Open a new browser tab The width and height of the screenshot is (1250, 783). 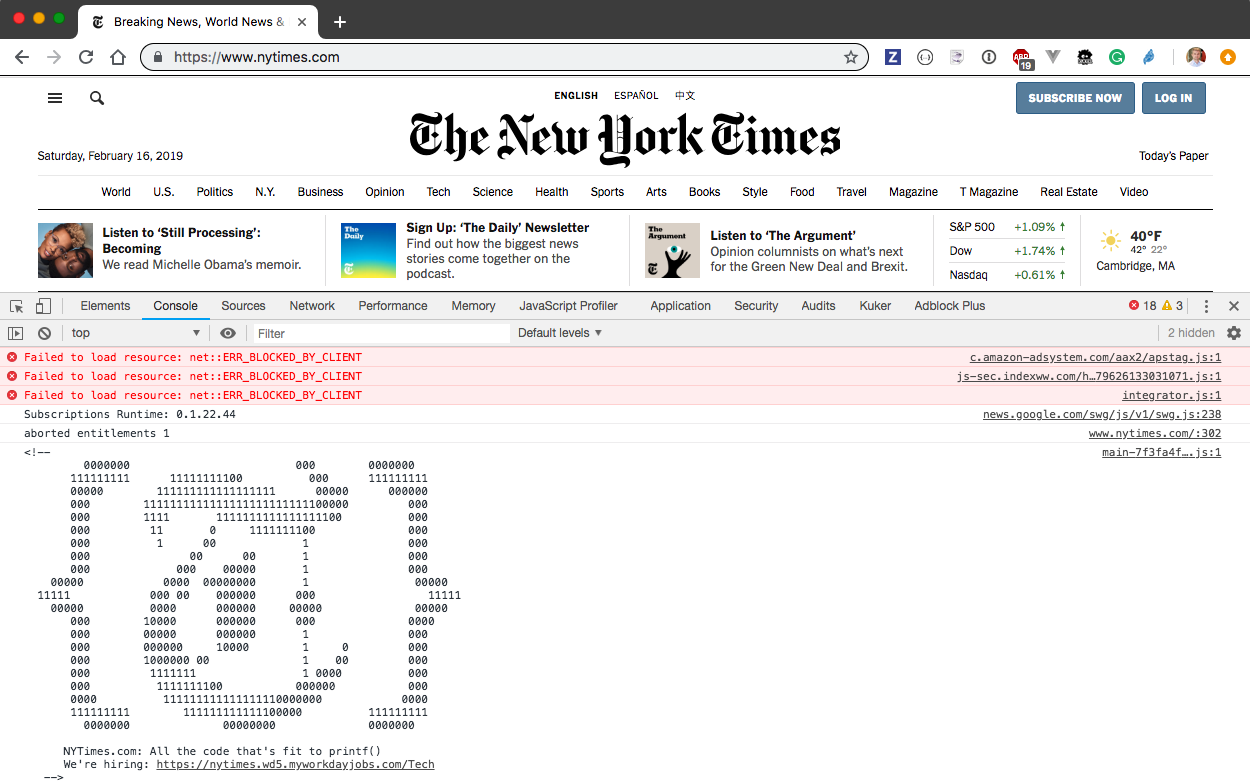(340, 21)
